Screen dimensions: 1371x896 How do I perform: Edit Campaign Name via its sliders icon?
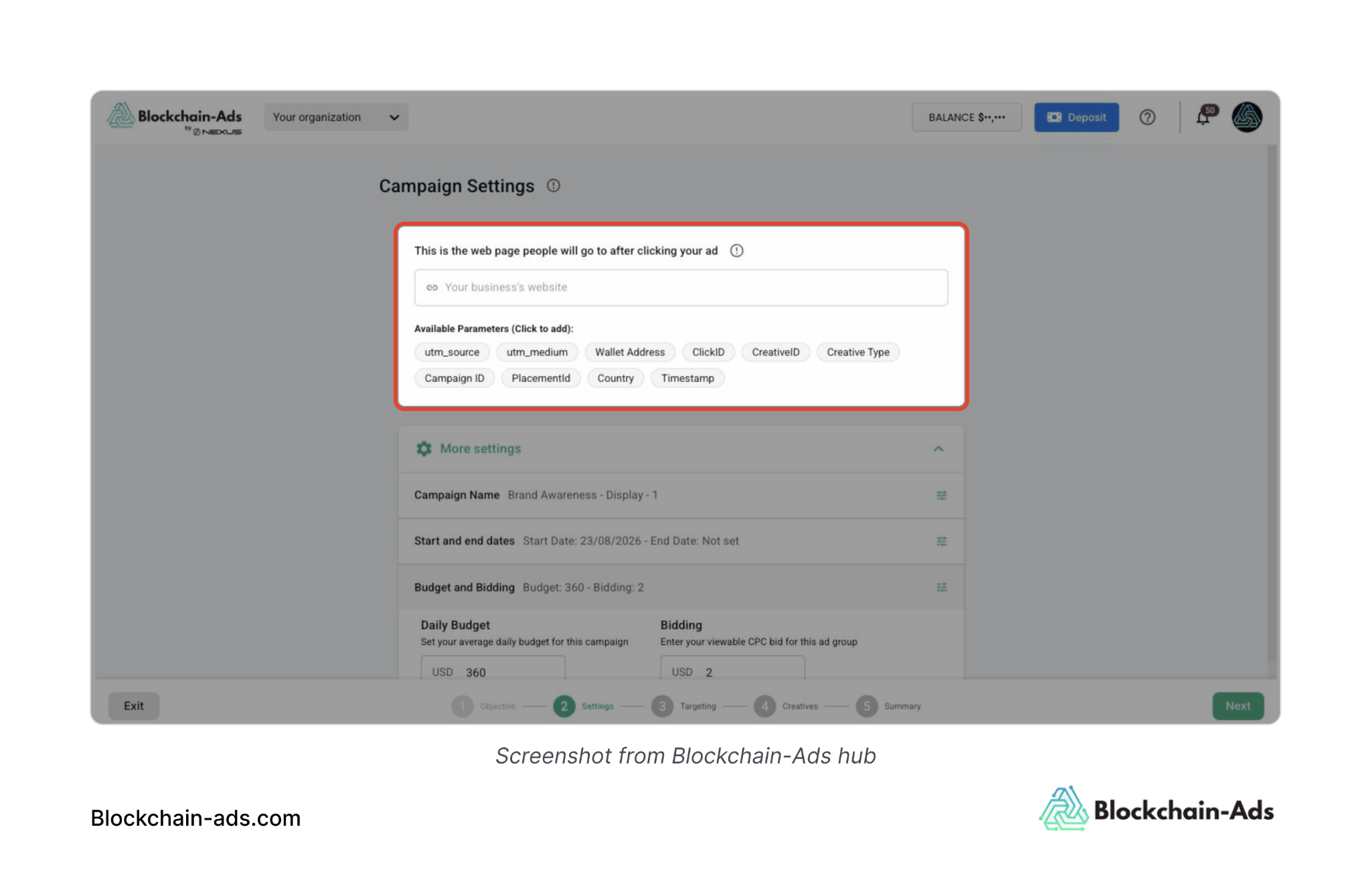pyautogui.click(x=941, y=495)
